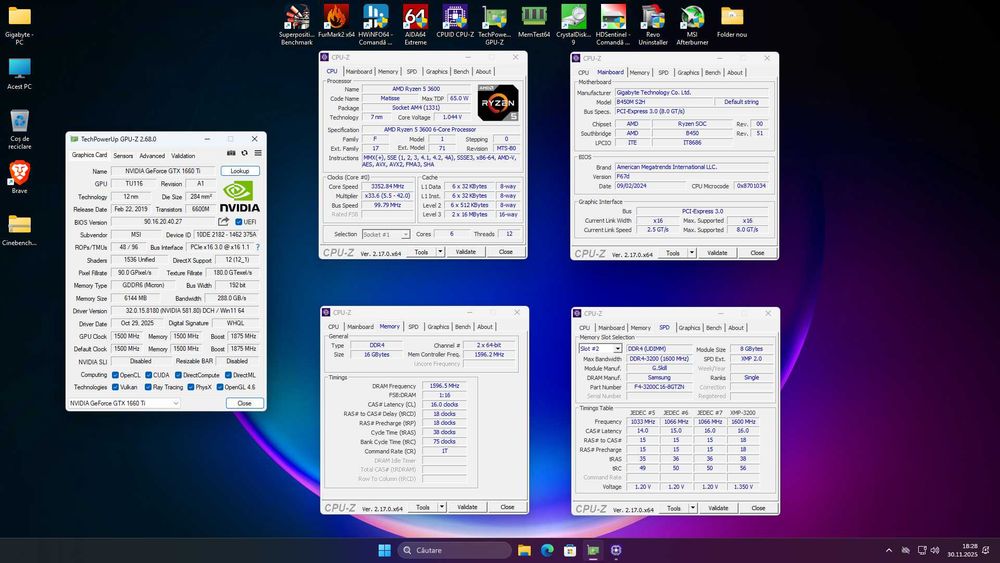Click the Bus Interface question mark in GPU-Z
Viewport: 1000px width, 563px height.
[258, 247]
